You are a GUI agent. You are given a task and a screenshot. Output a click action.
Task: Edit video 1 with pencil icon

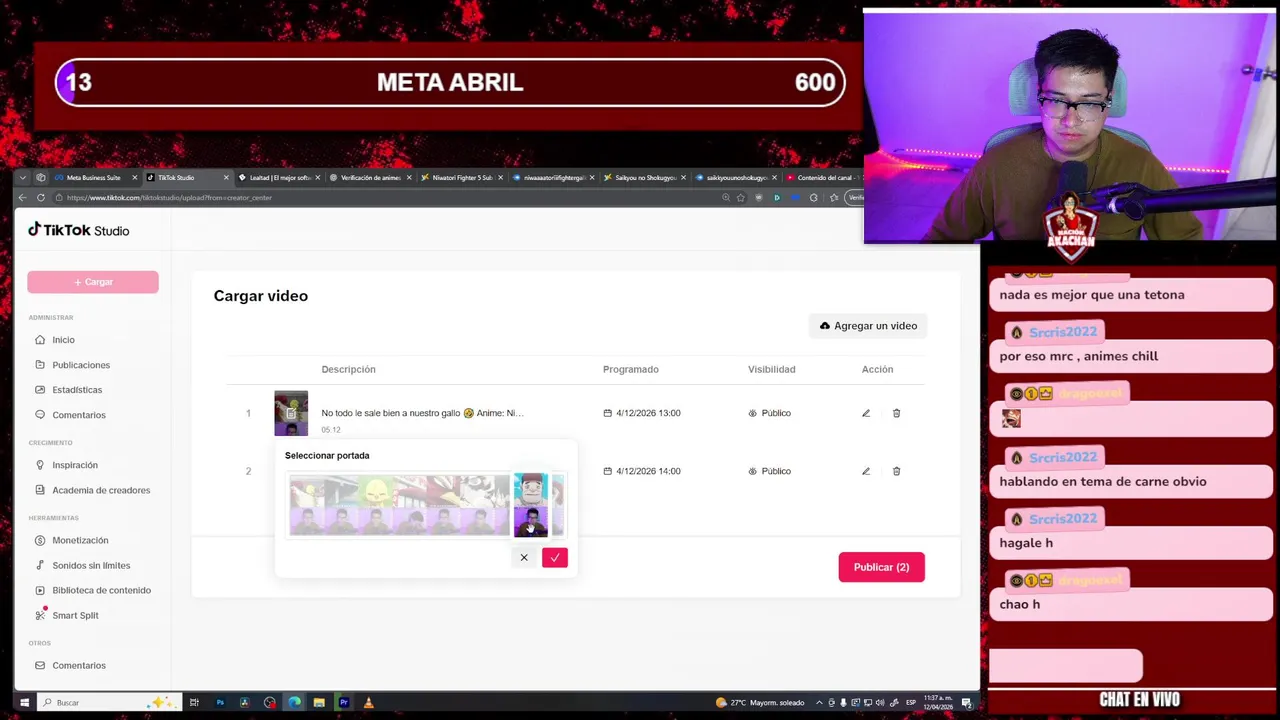(x=866, y=413)
